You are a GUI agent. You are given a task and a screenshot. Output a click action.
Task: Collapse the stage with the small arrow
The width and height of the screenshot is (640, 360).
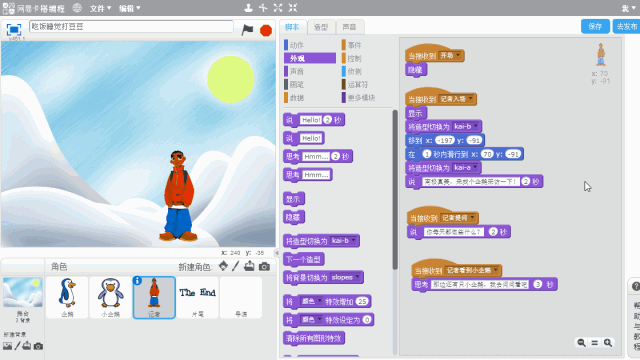(x=276, y=253)
